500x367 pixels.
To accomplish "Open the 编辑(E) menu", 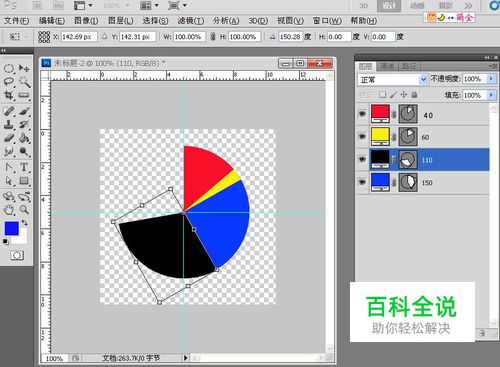I will pyautogui.click(x=52, y=21).
